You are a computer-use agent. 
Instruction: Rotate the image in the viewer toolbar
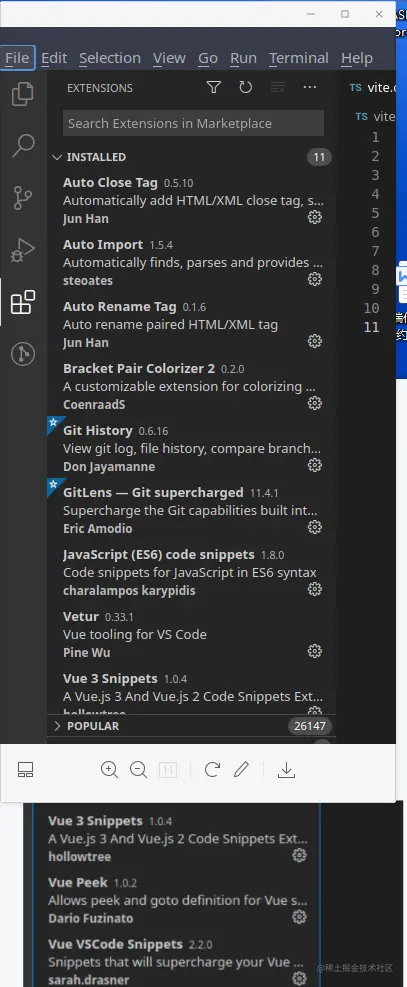click(x=212, y=769)
